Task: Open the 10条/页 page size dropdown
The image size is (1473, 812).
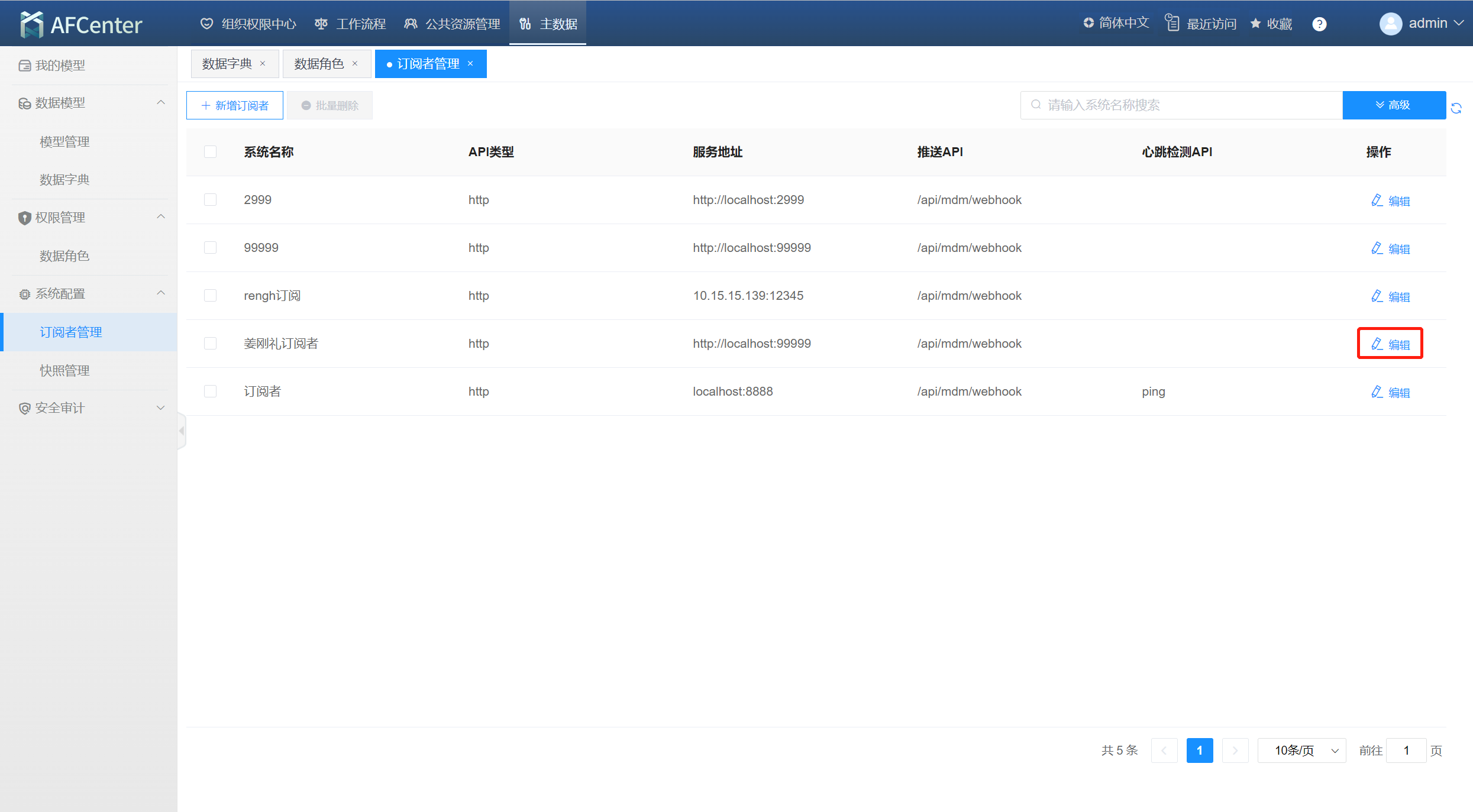Action: coord(1301,750)
